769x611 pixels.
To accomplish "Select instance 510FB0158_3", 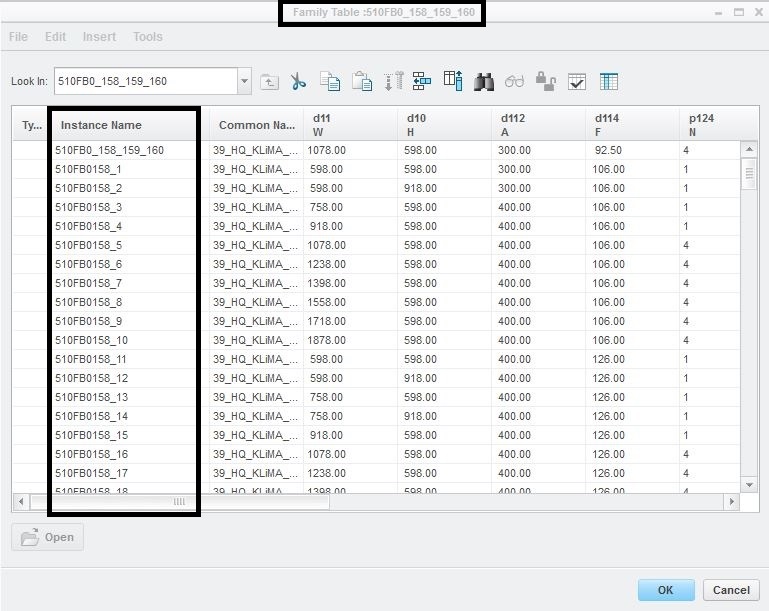I will (88, 207).
